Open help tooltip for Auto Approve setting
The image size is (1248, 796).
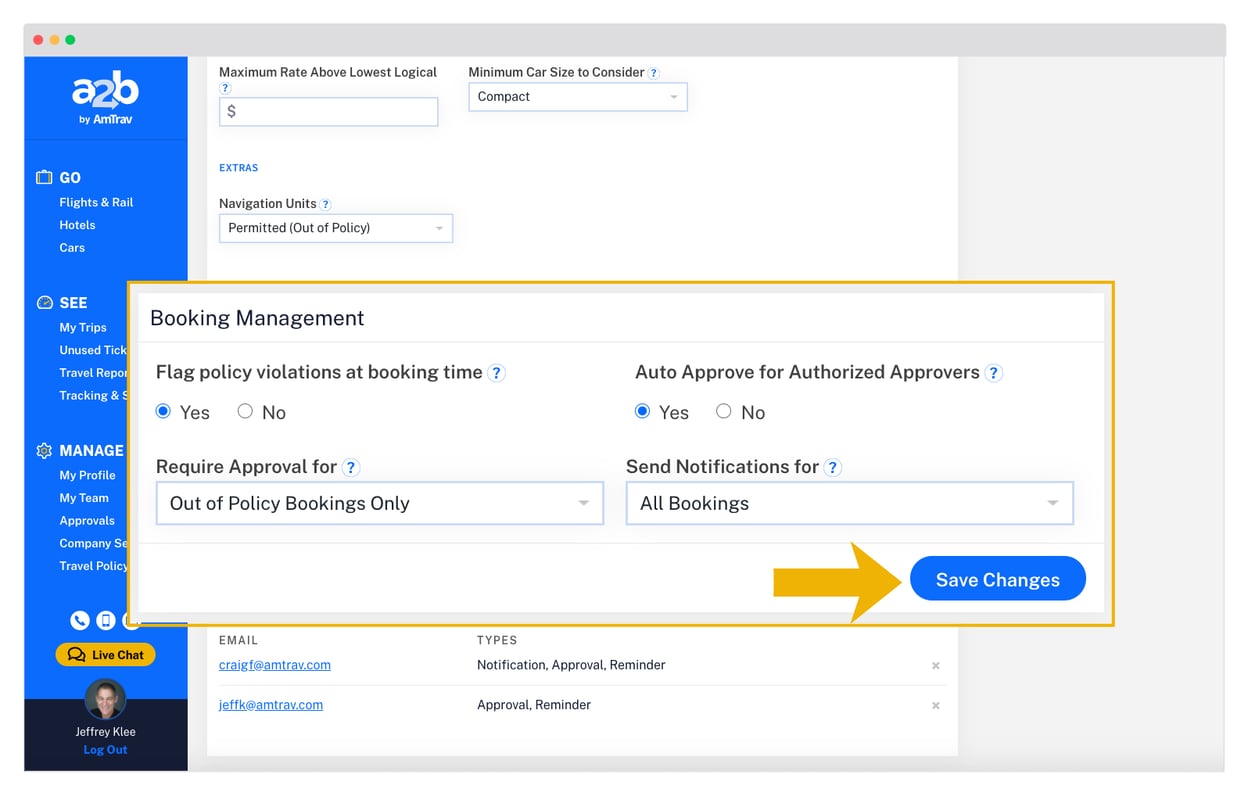click(x=993, y=372)
